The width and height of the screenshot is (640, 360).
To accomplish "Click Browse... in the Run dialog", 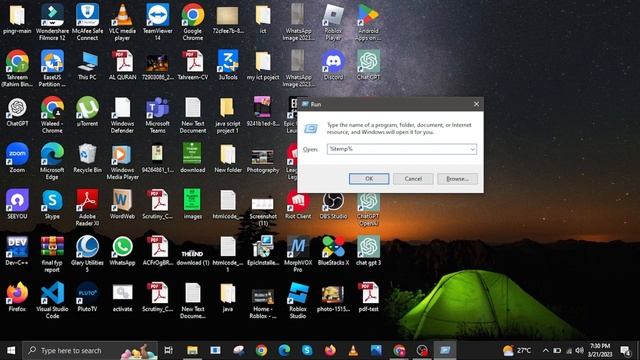I will click(x=457, y=179).
